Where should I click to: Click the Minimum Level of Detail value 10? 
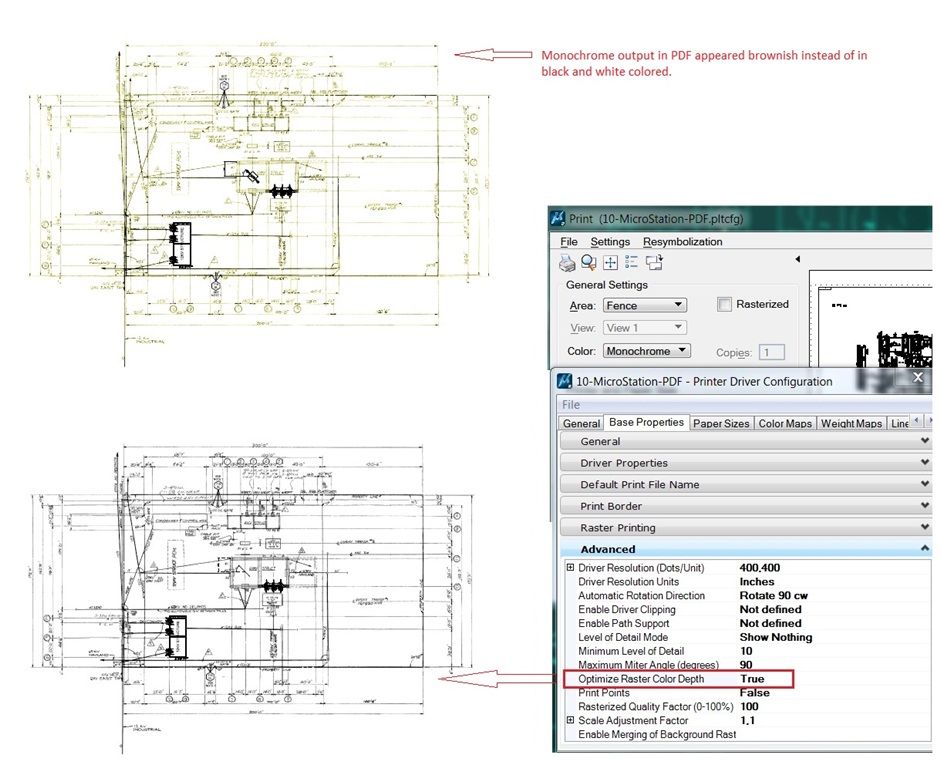coord(746,651)
